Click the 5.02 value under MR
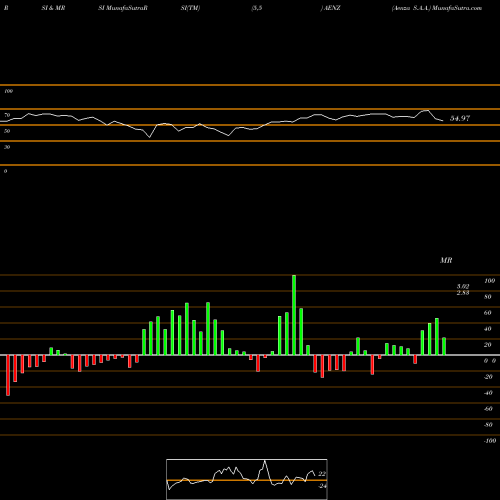Screen dimensions: 500x500 [463, 287]
